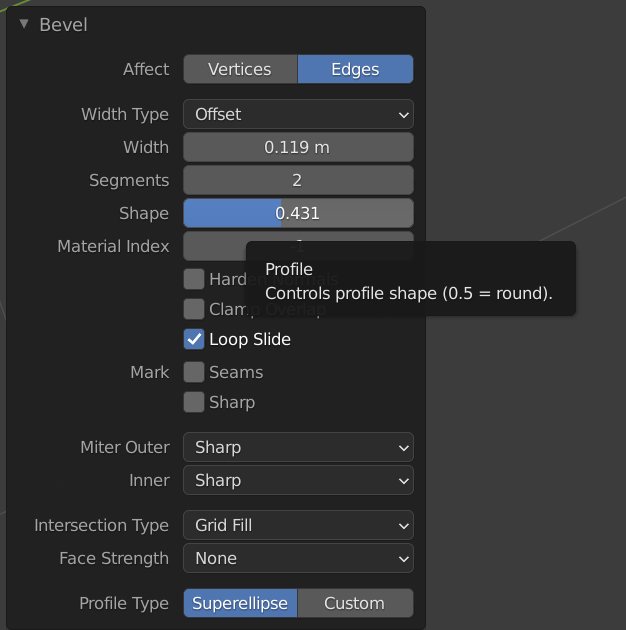Uncheck the Loop Slide checkbox
626x630 pixels.
pos(194,339)
